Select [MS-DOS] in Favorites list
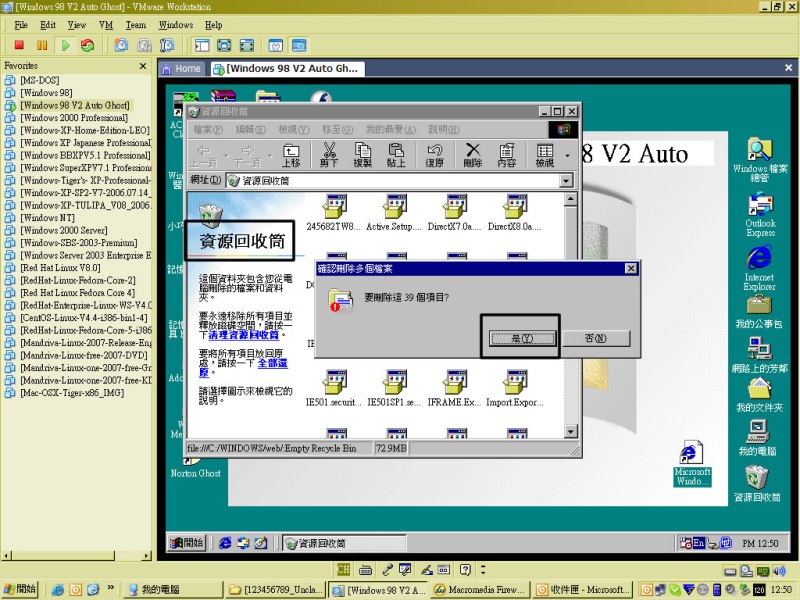The image size is (800, 600). pyautogui.click(x=39, y=80)
